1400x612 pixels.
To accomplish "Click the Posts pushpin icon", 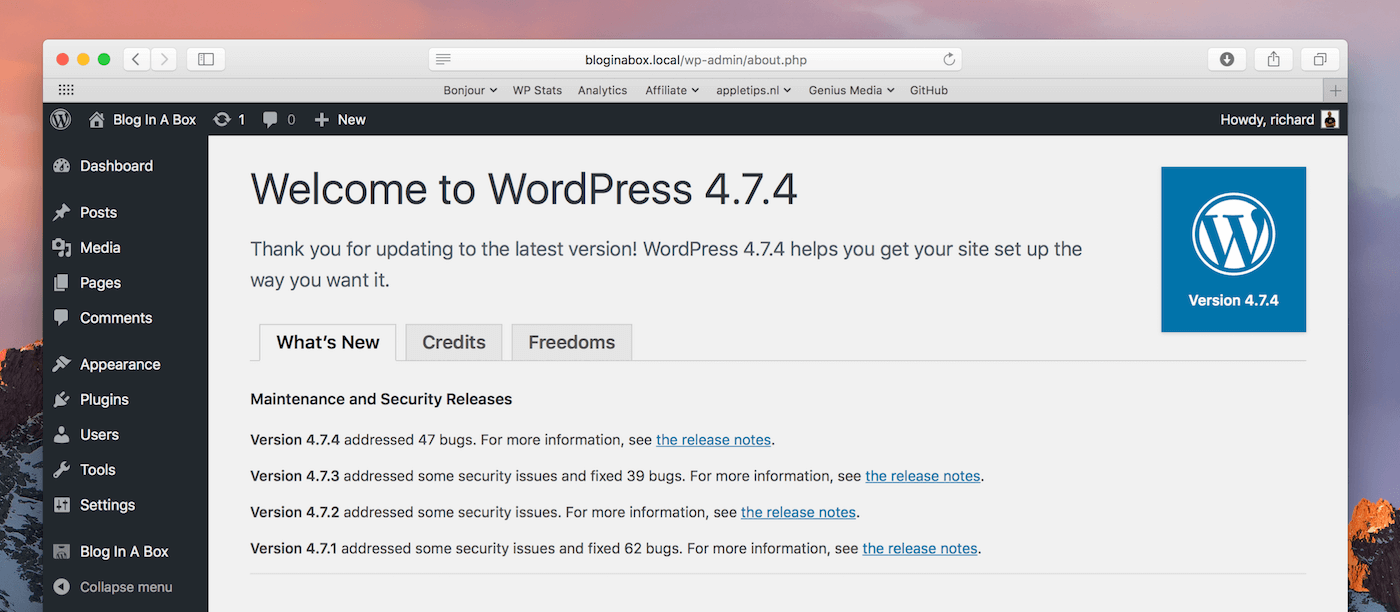I will click(62, 212).
